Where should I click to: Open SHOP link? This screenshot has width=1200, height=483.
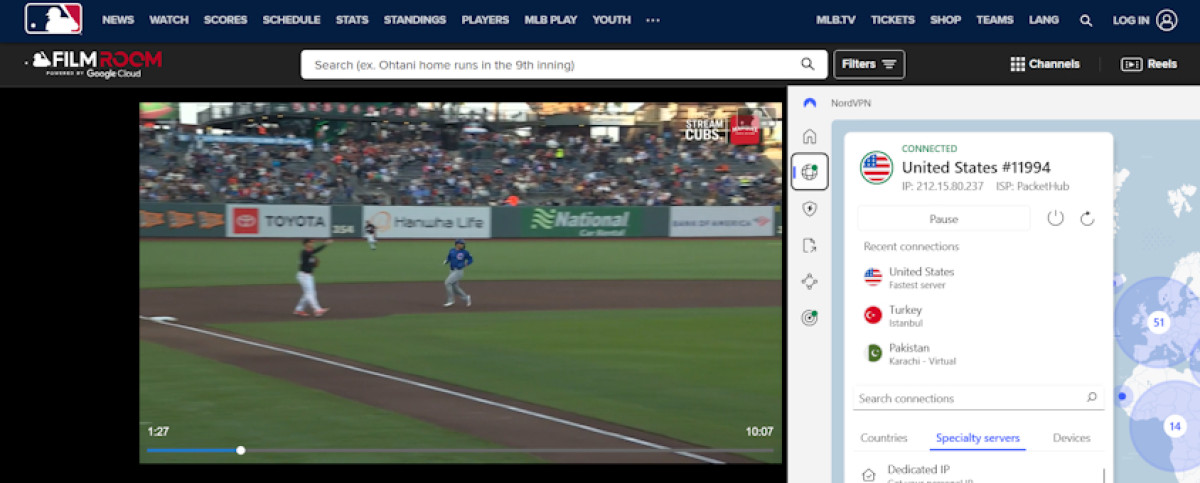(x=945, y=20)
